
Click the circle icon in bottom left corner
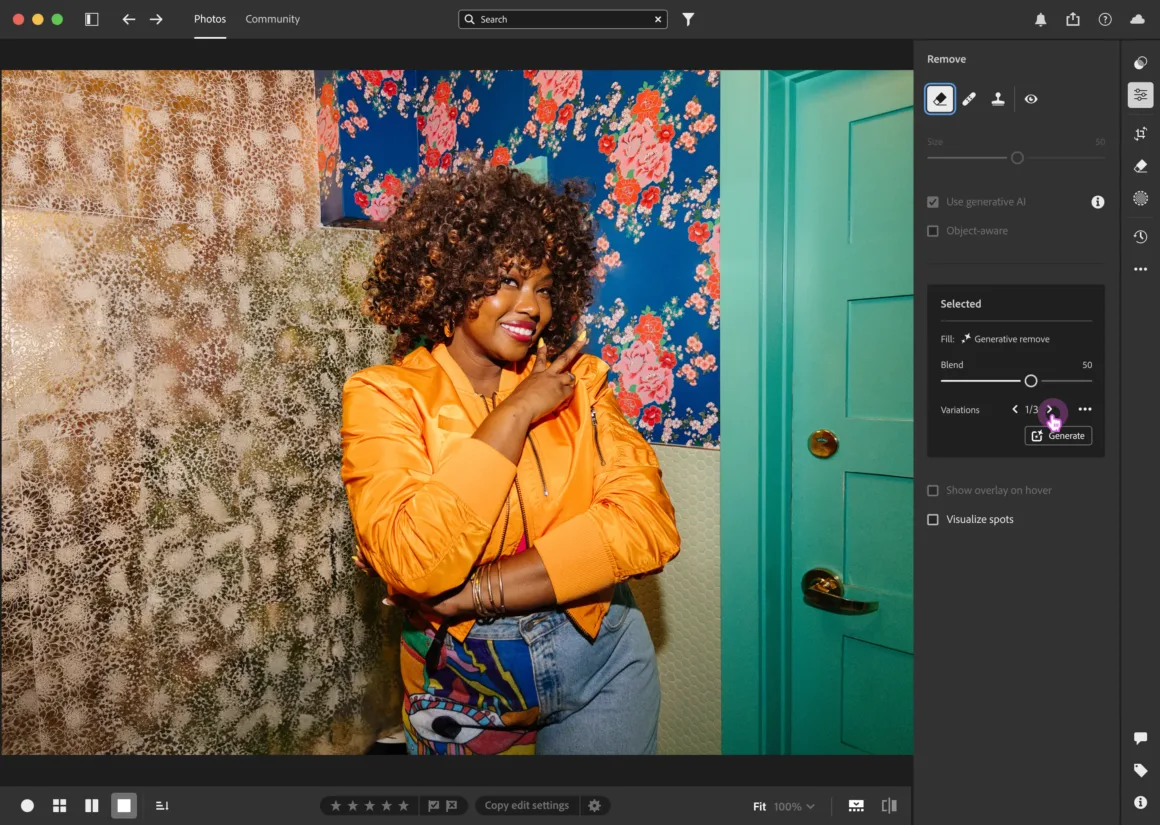point(27,806)
